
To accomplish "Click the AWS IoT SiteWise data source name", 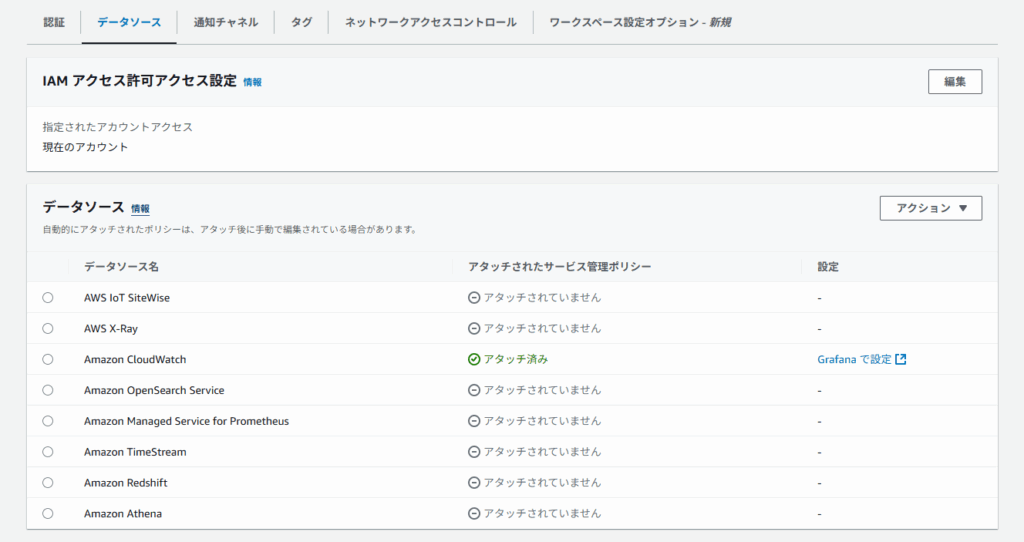I will (127, 298).
